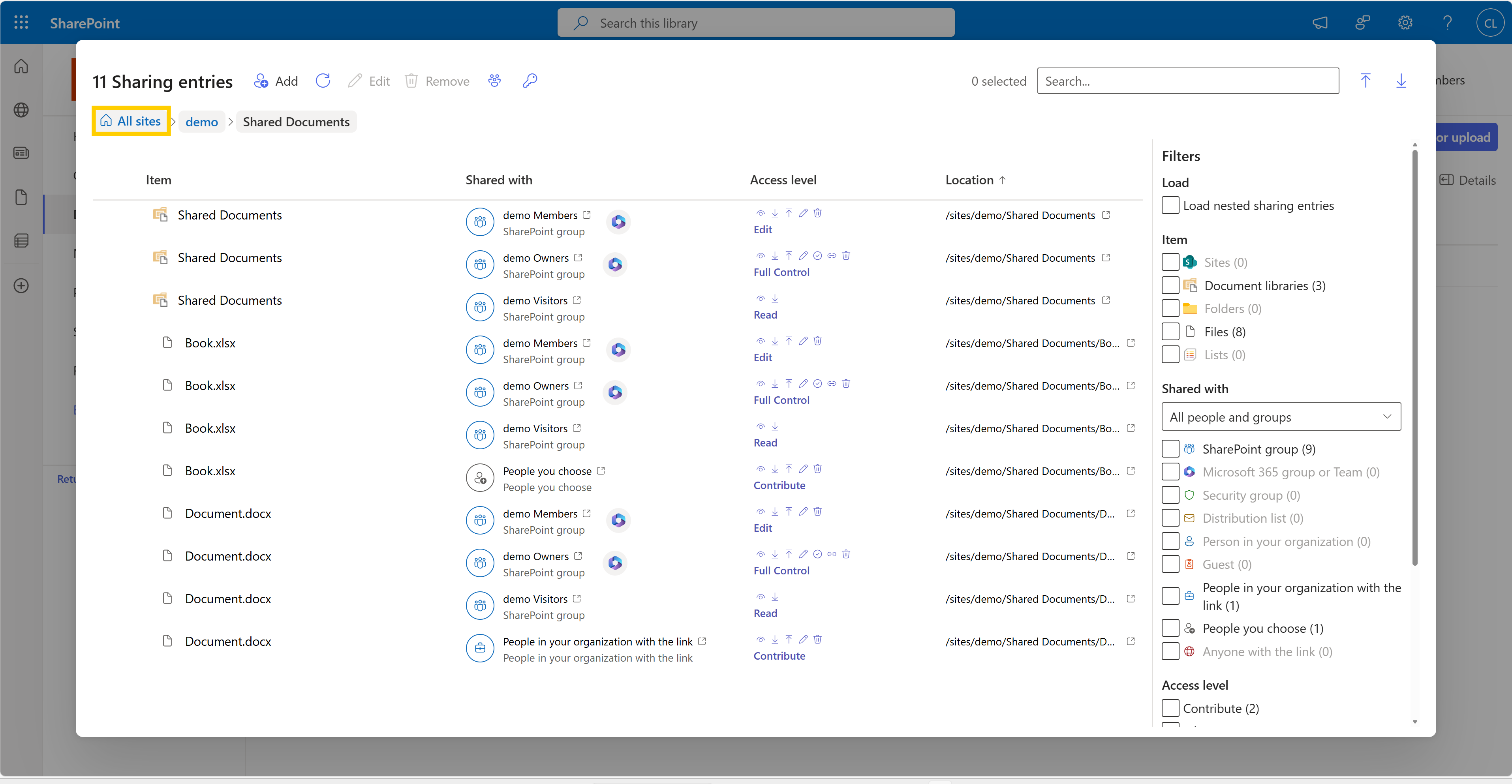Click the pencil edit icon on demo Members Document.docx row
This screenshot has width=1512, height=784.
[x=803, y=511]
